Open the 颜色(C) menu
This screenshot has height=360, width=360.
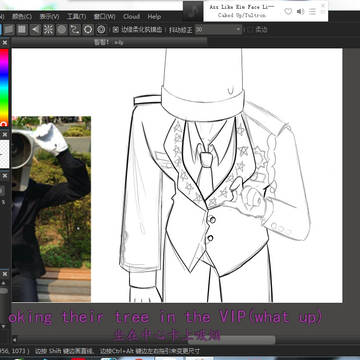tap(22, 17)
